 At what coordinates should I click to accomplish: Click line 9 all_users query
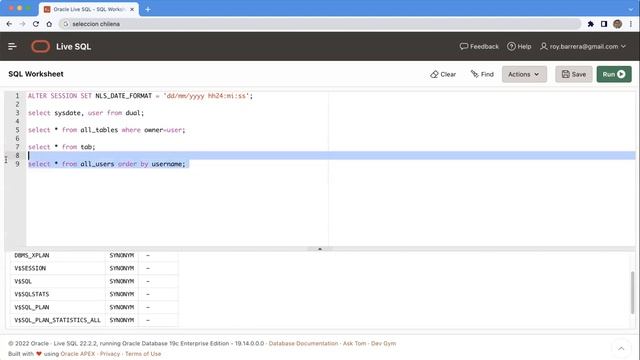coord(107,164)
